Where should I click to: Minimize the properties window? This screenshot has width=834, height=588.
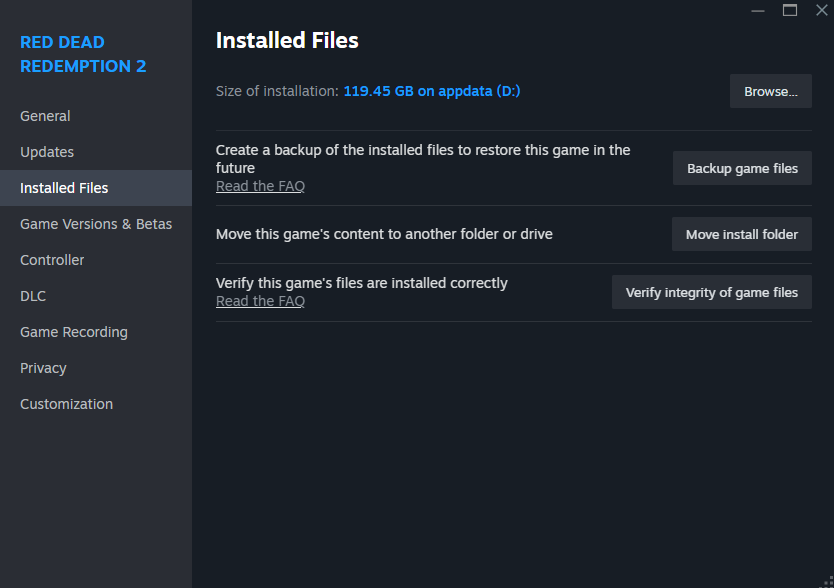pos(759,10)
